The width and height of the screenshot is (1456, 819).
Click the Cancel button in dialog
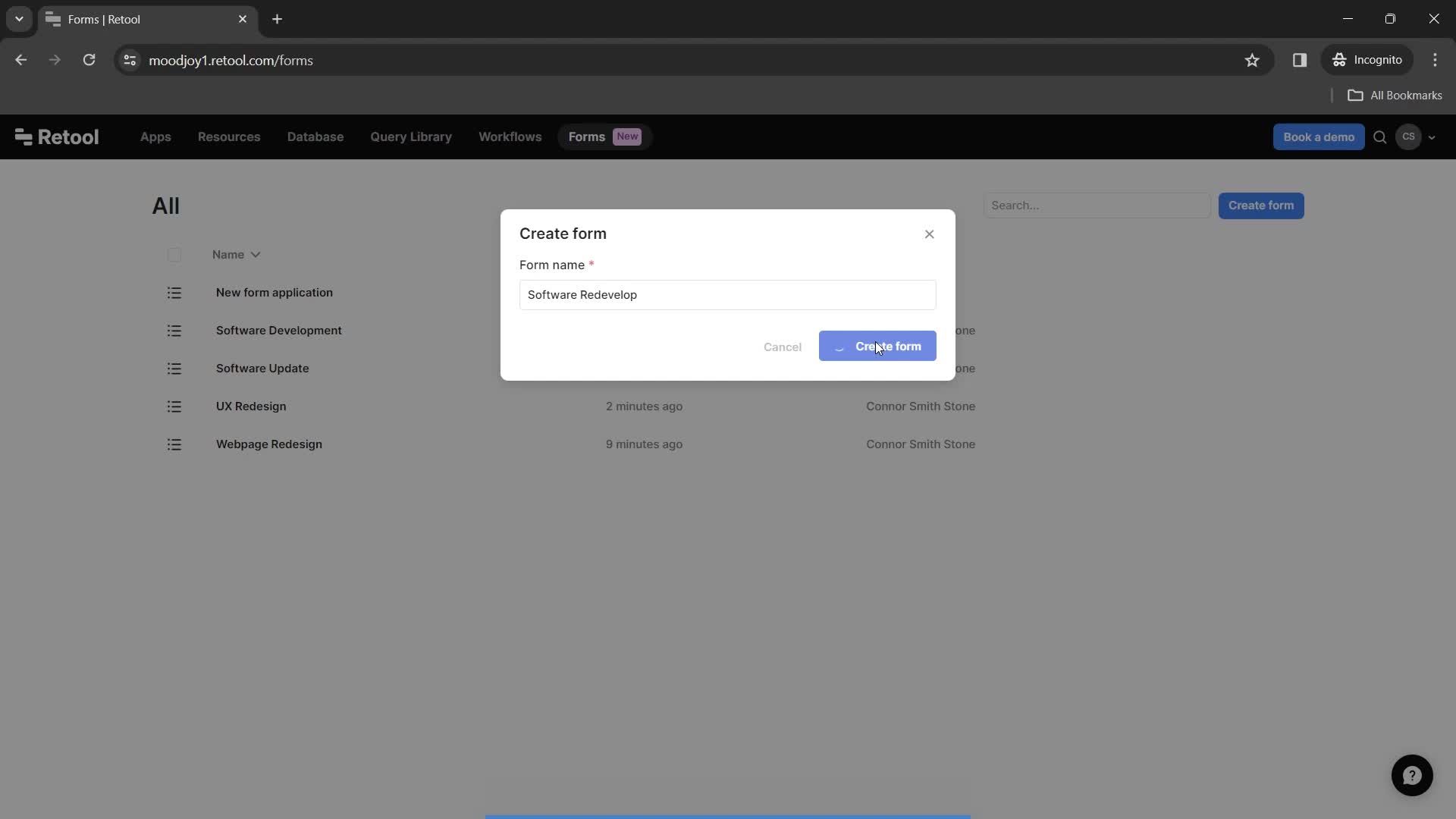tap(783, 346)
